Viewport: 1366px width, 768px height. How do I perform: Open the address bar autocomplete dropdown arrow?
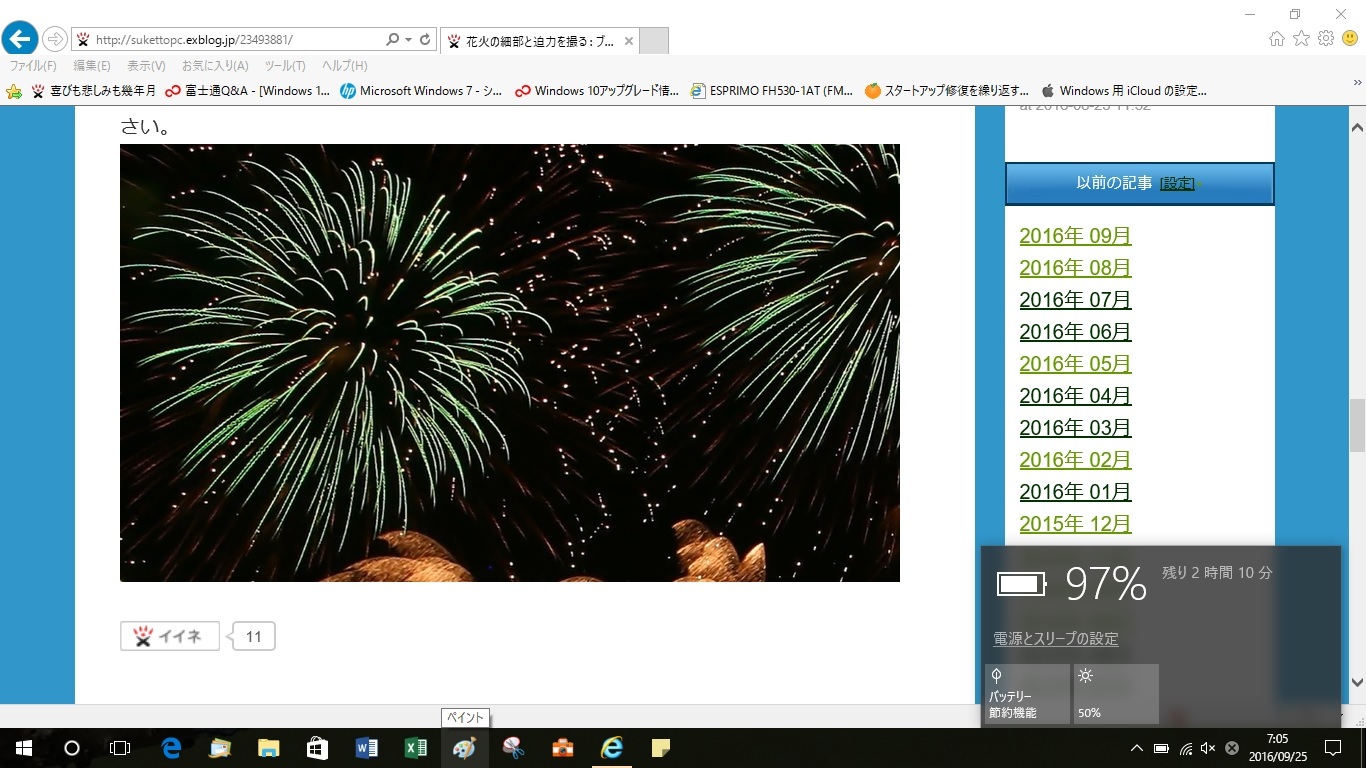408,40
